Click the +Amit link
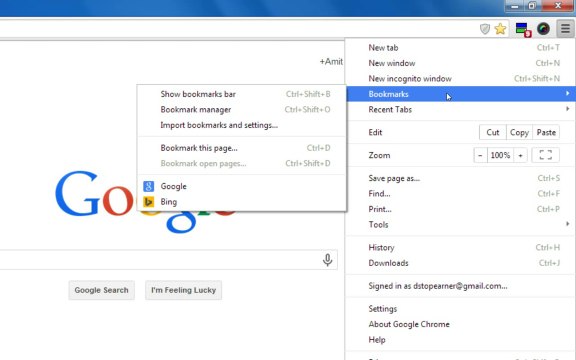Viewport: 576px width, 360px height. [x=331, y=61]
